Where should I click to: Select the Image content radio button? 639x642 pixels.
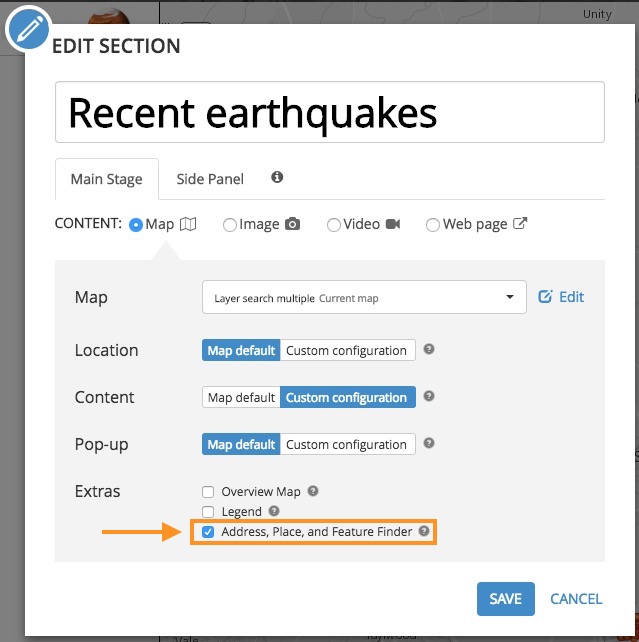coord(230,225)
